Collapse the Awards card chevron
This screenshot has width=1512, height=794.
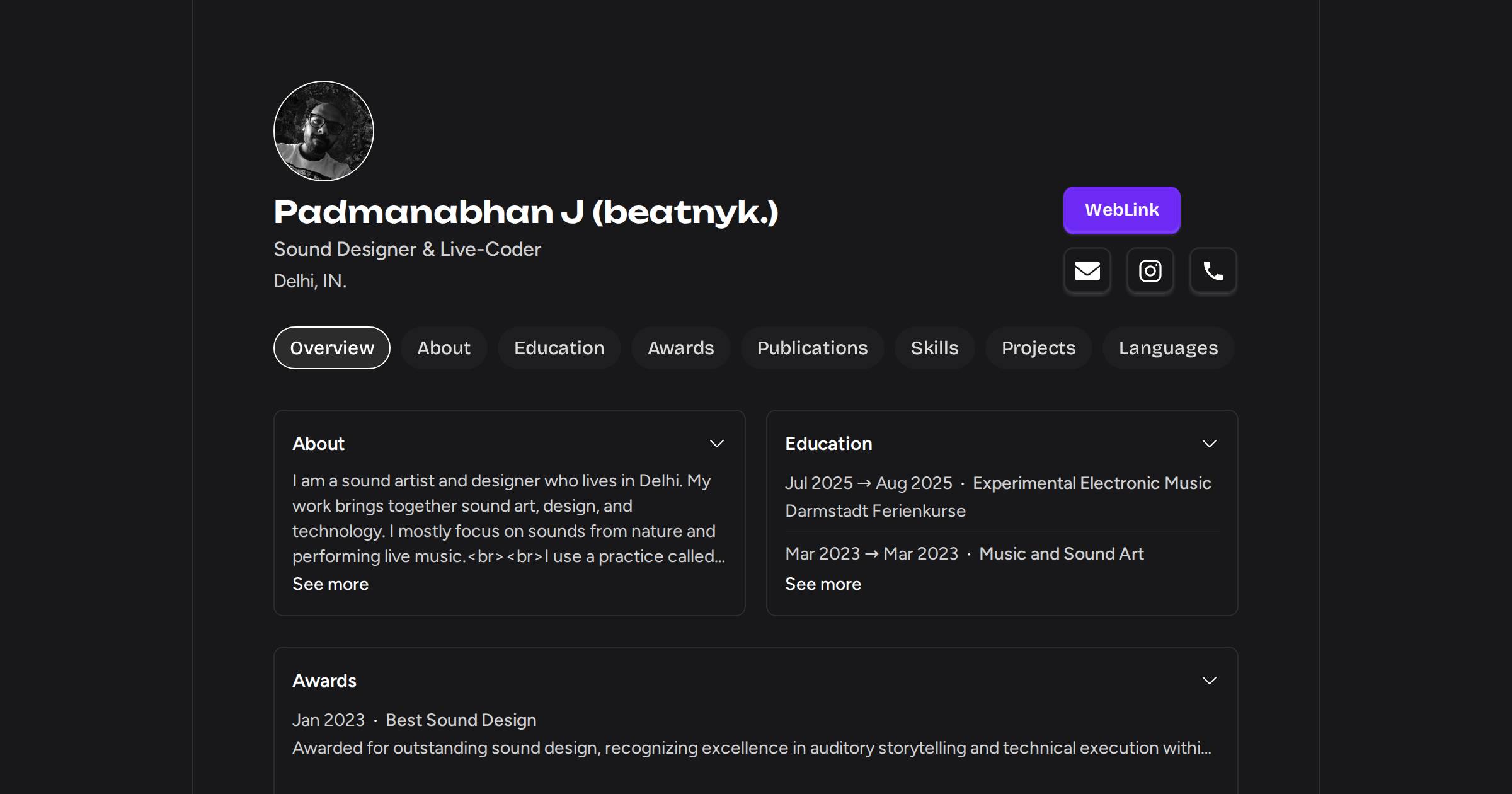[1209, 681]
